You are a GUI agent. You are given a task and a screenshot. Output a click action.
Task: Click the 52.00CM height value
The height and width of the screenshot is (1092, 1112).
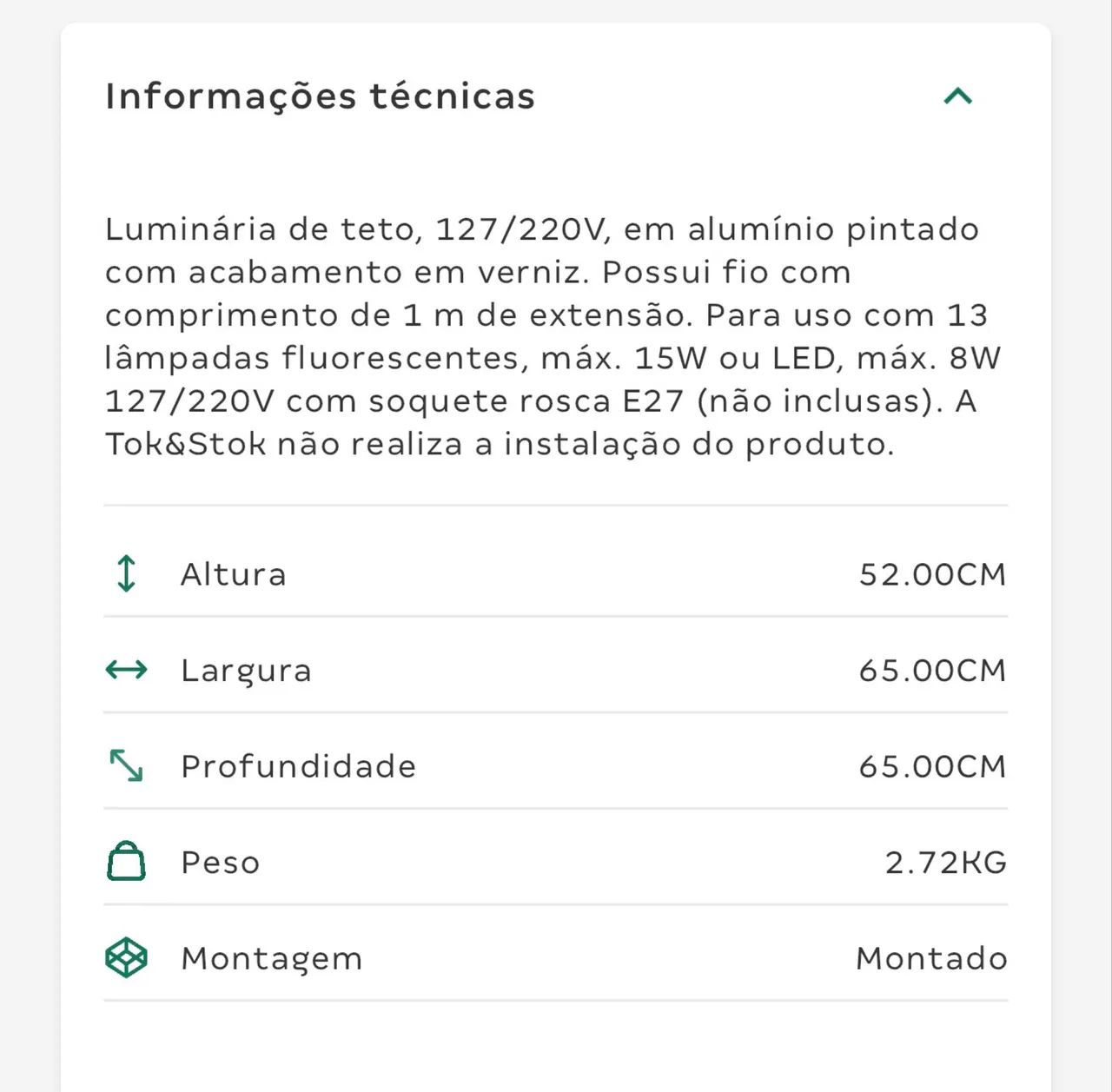(x=931, y=573)
